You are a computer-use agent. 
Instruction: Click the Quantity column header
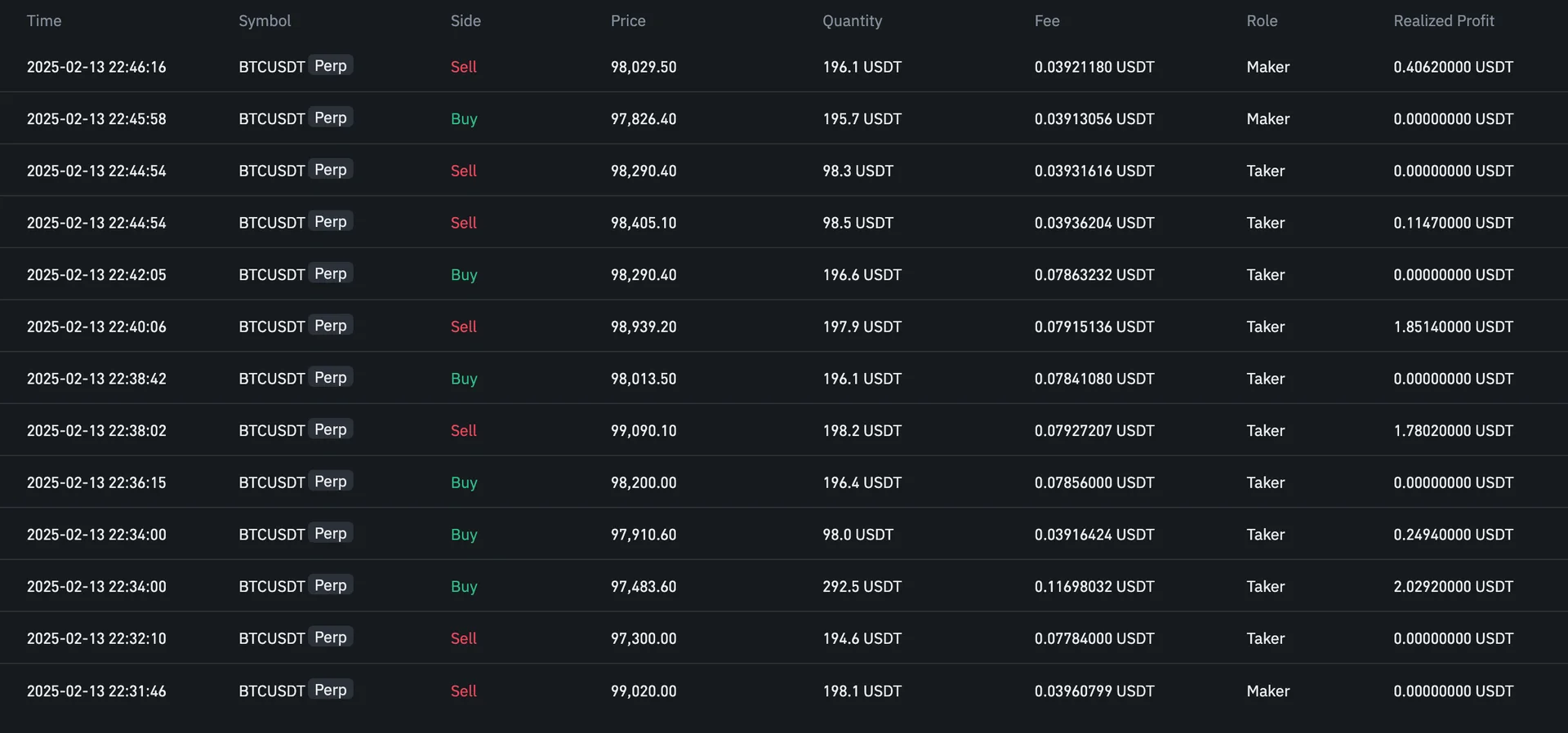pos(852,21)
